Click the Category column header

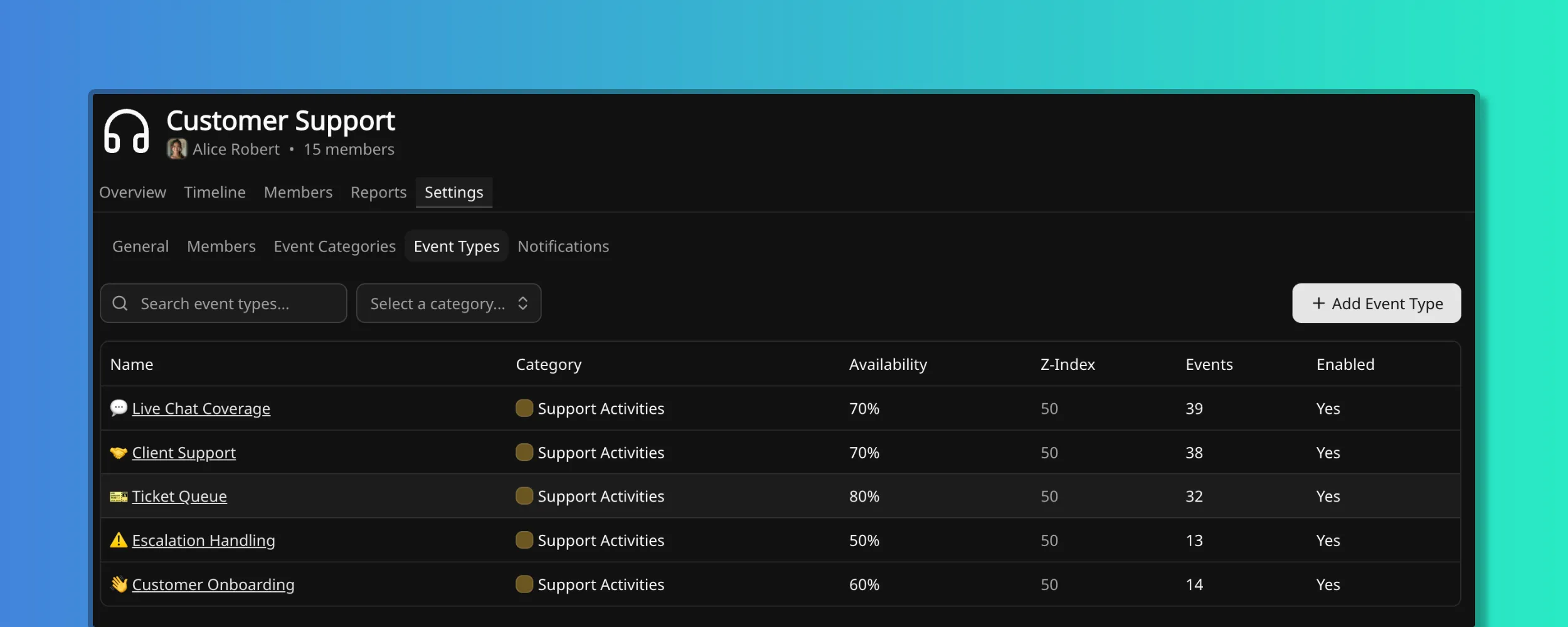click(x=549, y=364)
